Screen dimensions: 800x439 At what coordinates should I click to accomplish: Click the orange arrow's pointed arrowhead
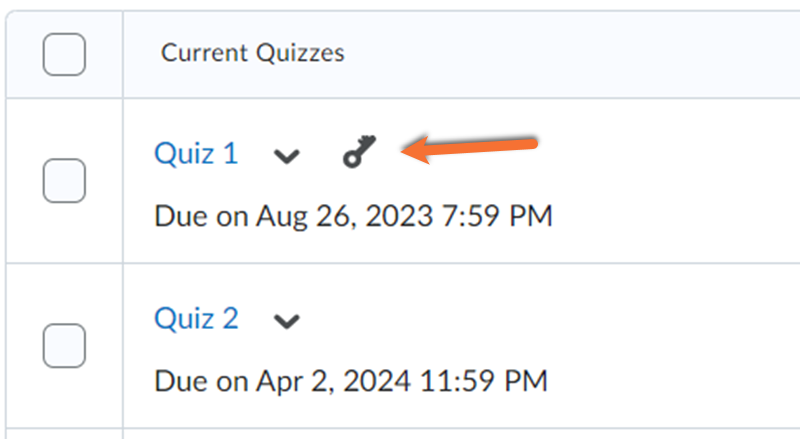tap(408, 152)
